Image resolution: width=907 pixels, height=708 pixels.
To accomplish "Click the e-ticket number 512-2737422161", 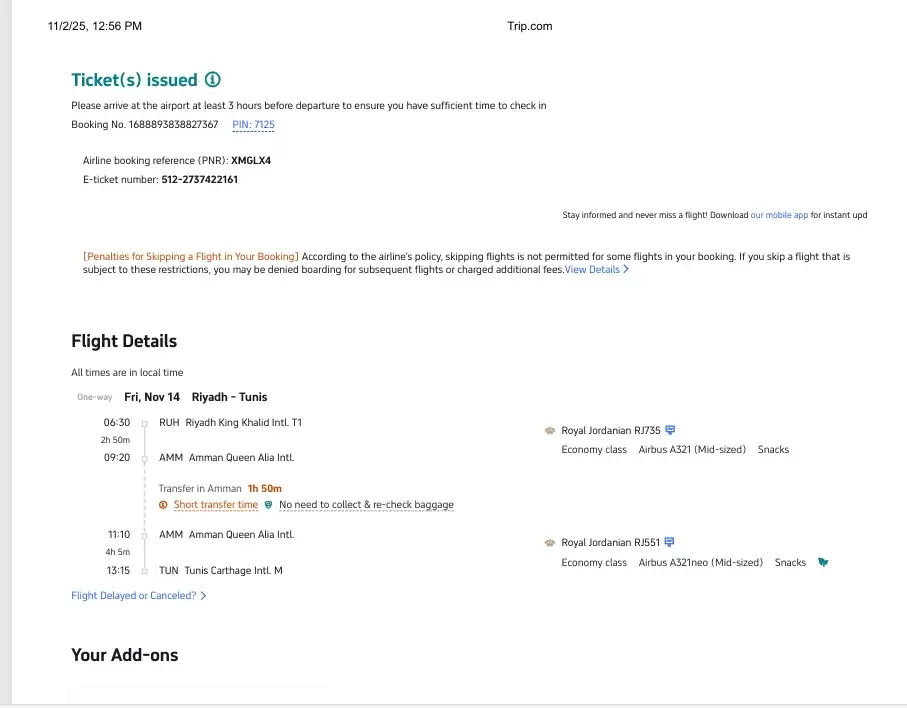I will click(x=199, y=180).
